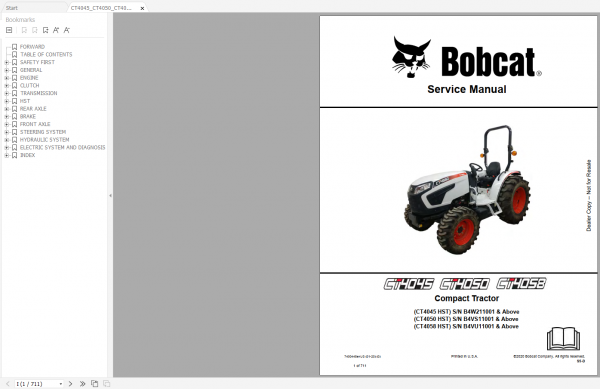Click the 'Service Manual' title text
This screenshot has width=600, height=389.
(x=466, y=89)
